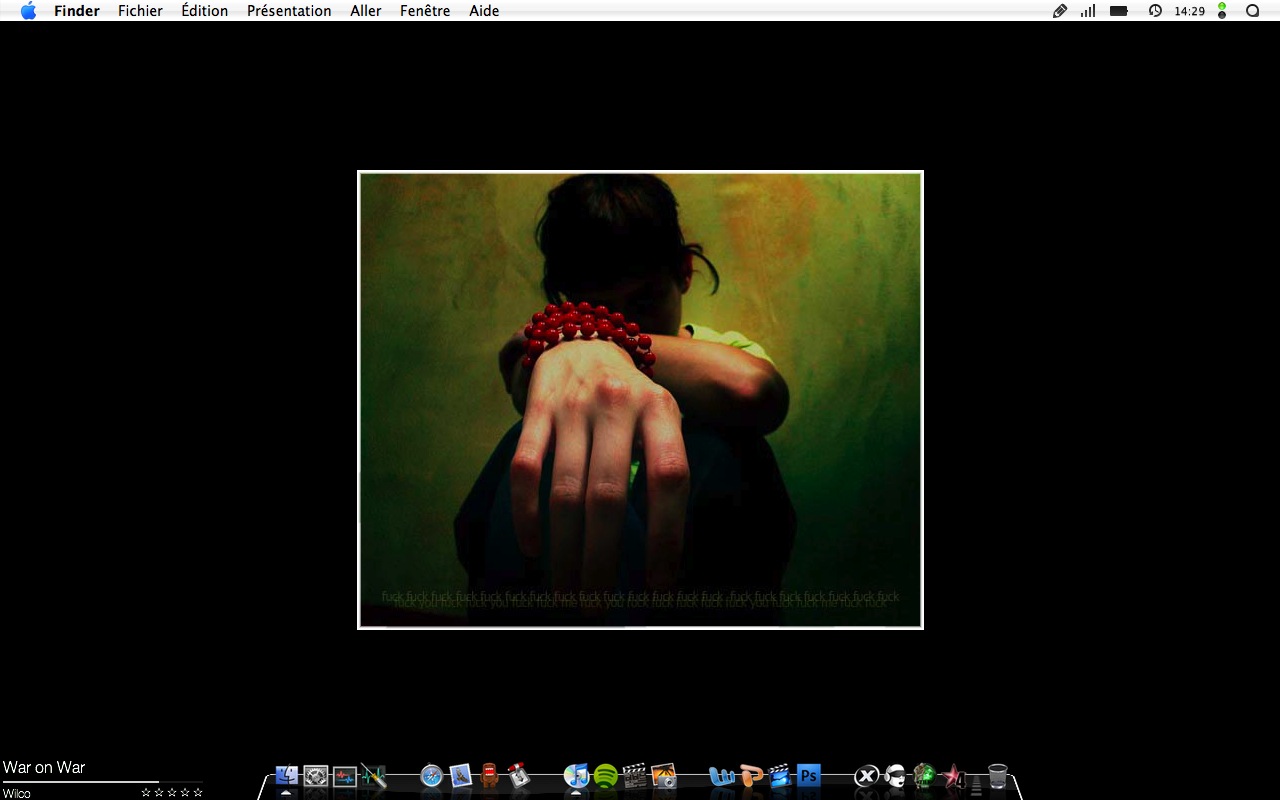The height and width of the screenshot is (800, 1280).
Task: Open System Preferences gear in the Dock
Action: 316,776
